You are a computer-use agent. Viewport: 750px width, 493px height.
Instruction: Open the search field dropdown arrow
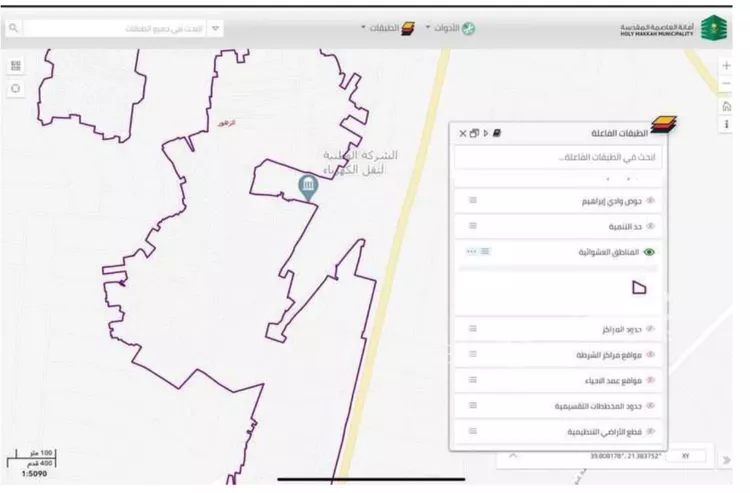click(x=216, y=29)
